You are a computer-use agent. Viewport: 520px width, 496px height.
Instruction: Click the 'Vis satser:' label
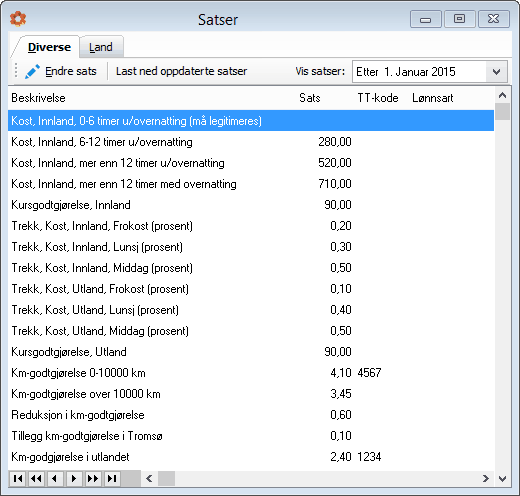[320, 71]
